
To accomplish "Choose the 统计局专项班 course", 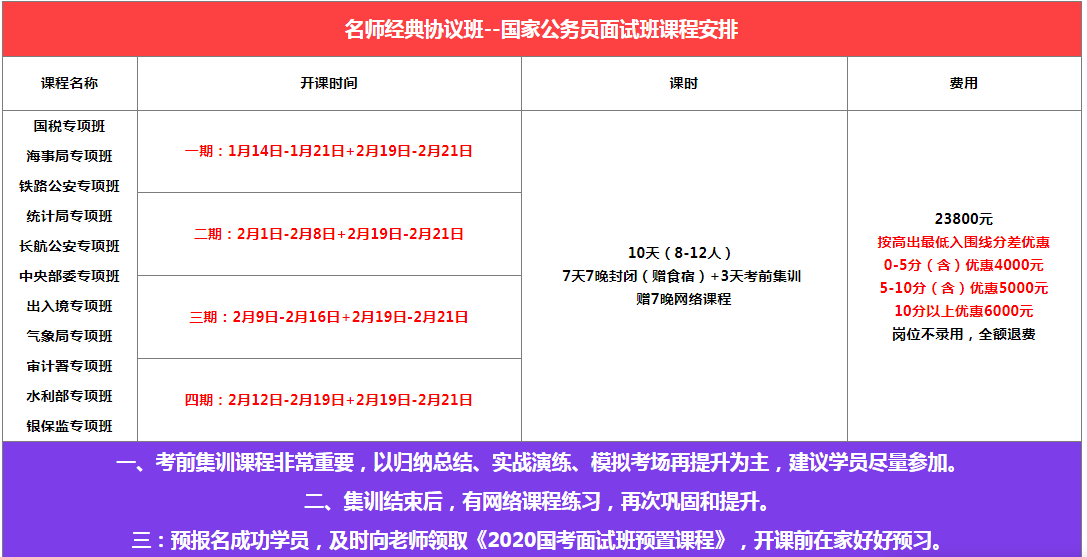I will (69, 216).
